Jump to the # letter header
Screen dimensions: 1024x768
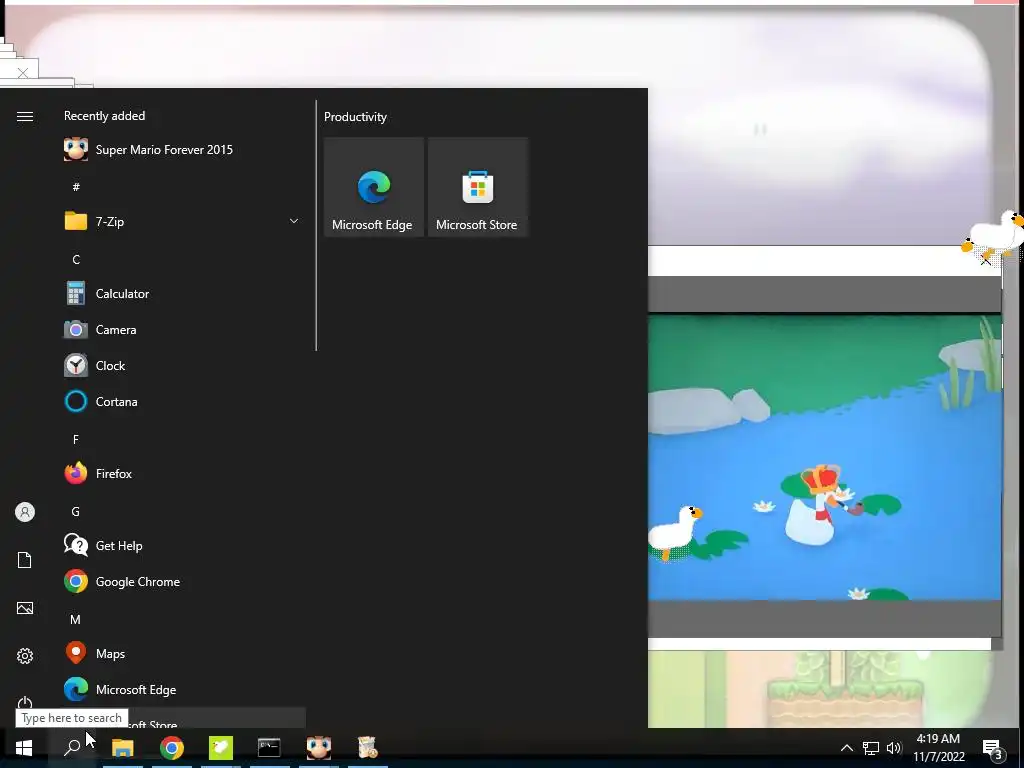[x=76, y=187]
